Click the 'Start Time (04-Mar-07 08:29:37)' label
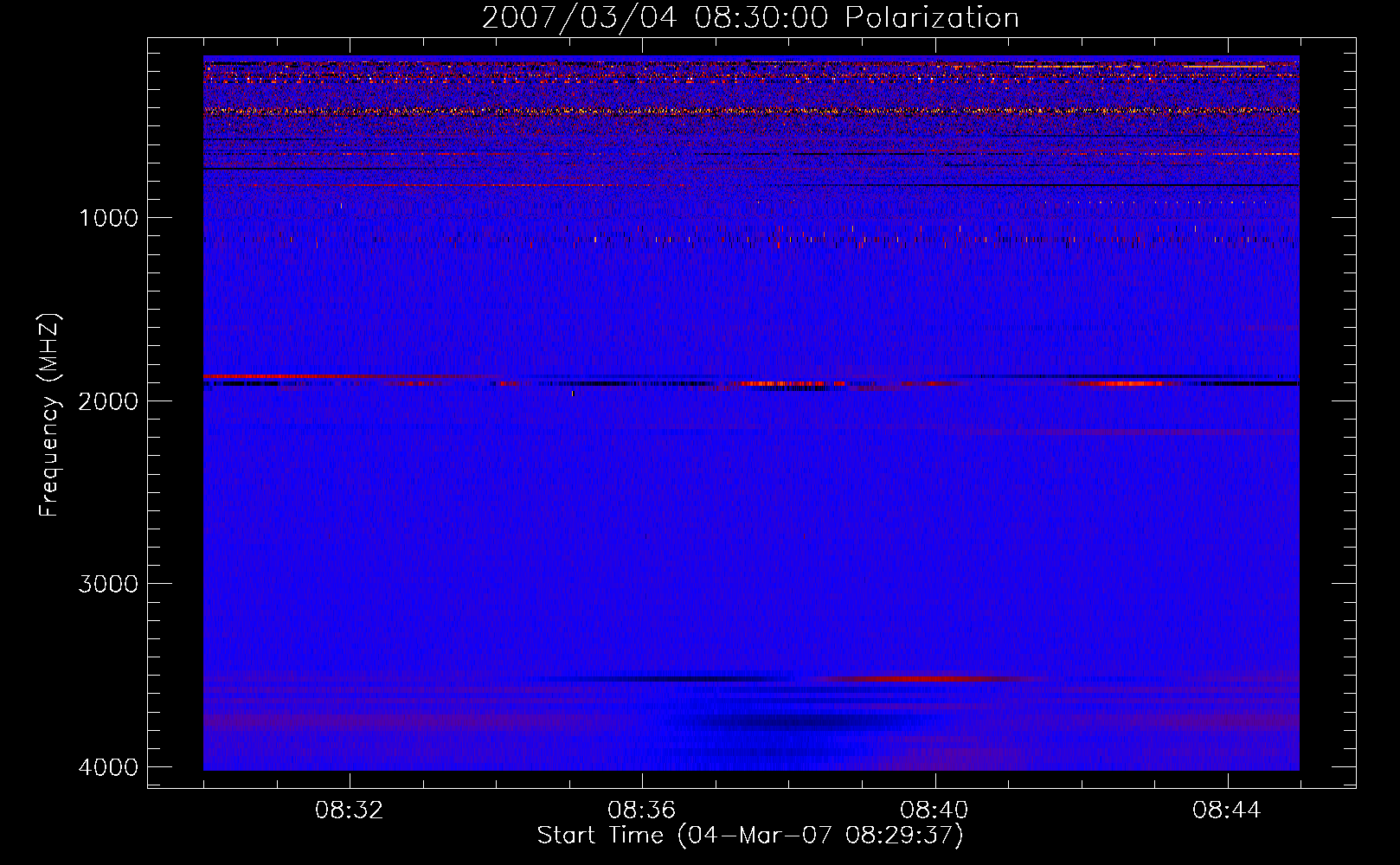 point(750,836)
